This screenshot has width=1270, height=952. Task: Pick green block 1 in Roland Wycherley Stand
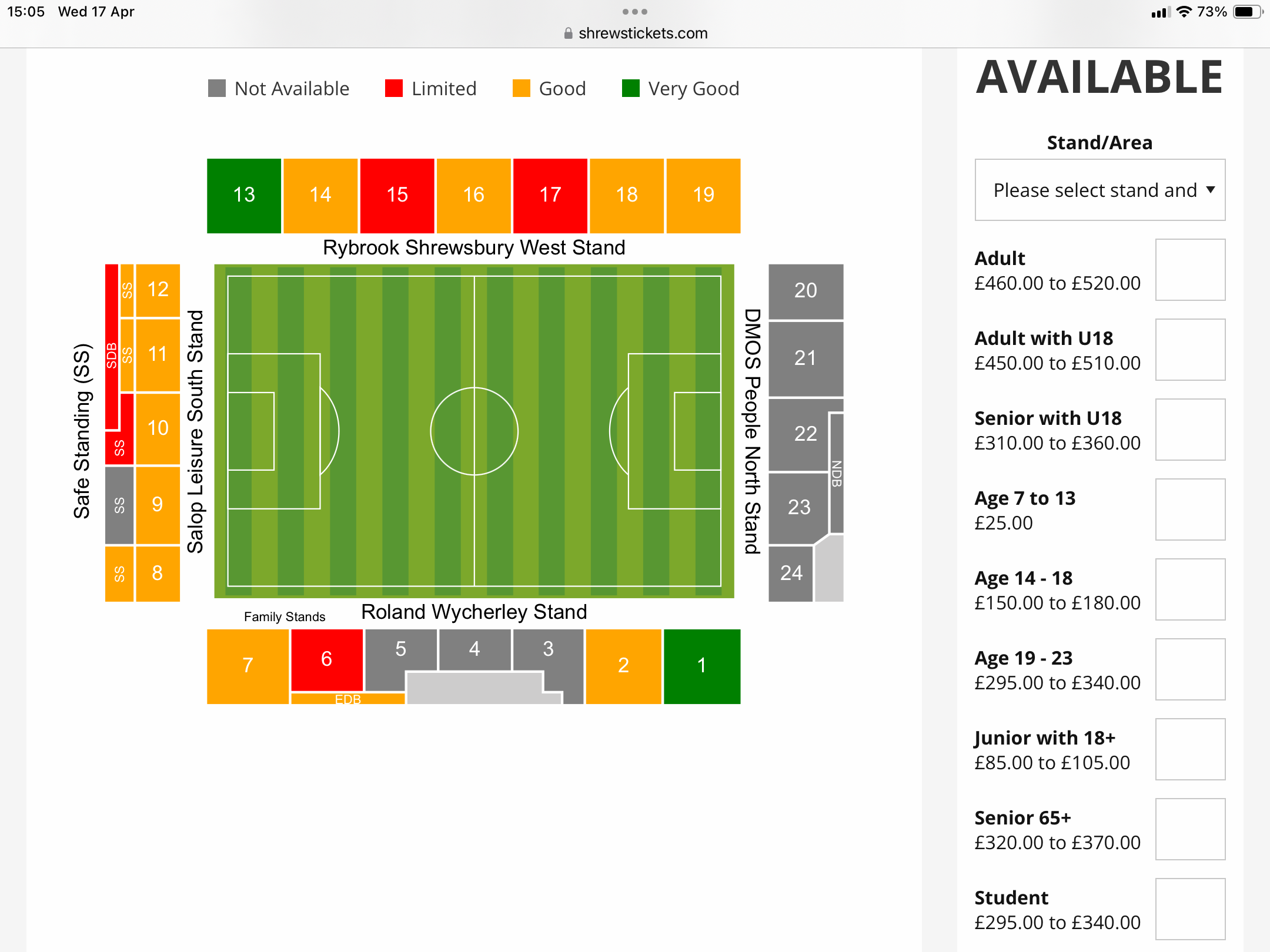click(x=702, y=666)
